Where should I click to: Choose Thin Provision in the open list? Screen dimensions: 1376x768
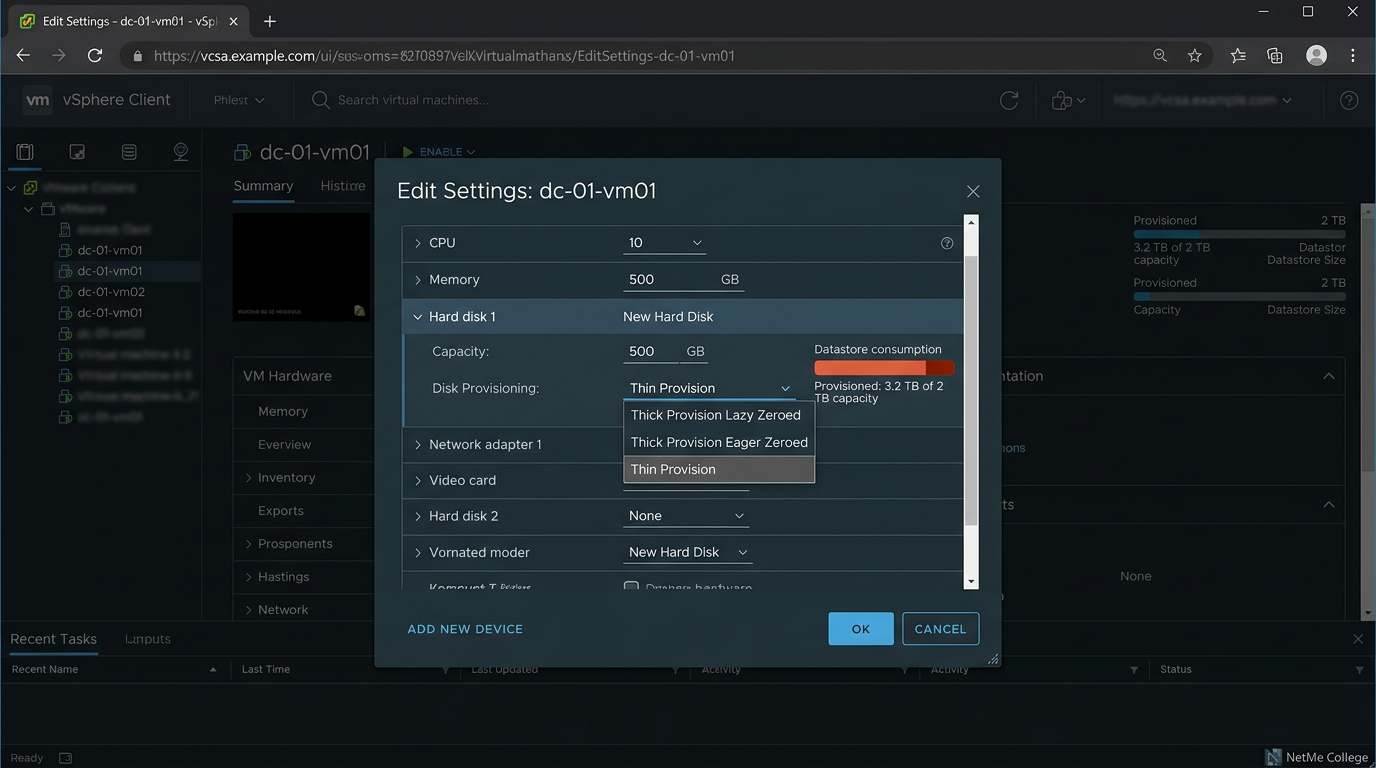click(x=719, y=469)
